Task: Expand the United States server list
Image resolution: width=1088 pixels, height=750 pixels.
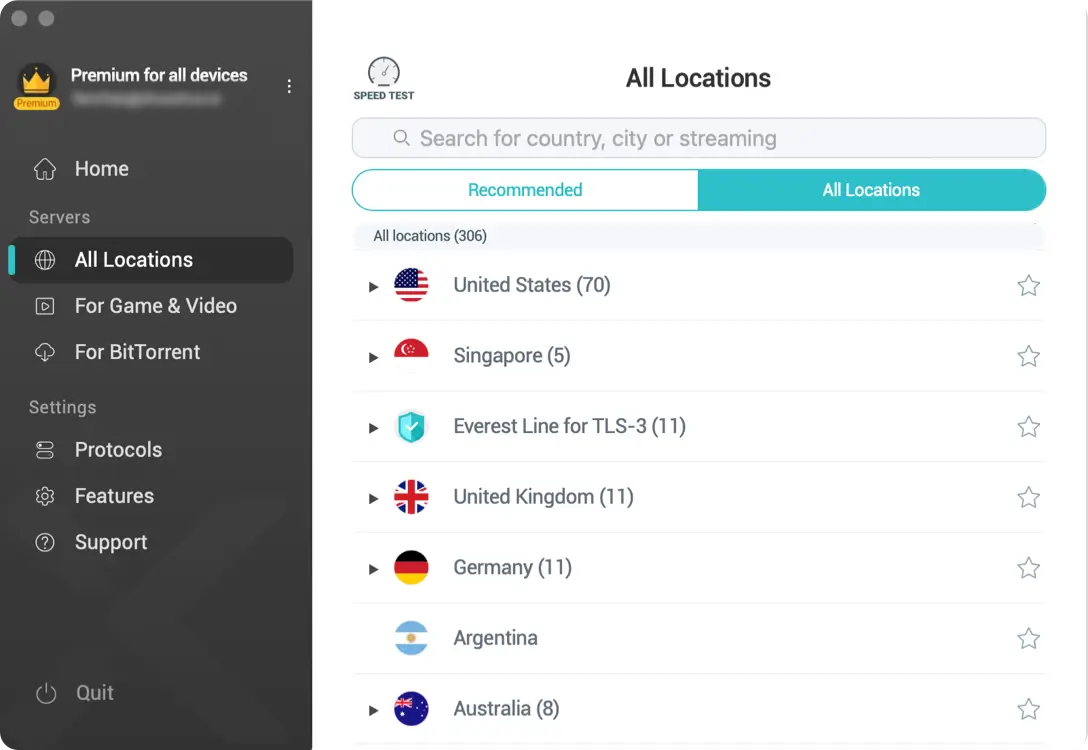Action: (373, 285)
